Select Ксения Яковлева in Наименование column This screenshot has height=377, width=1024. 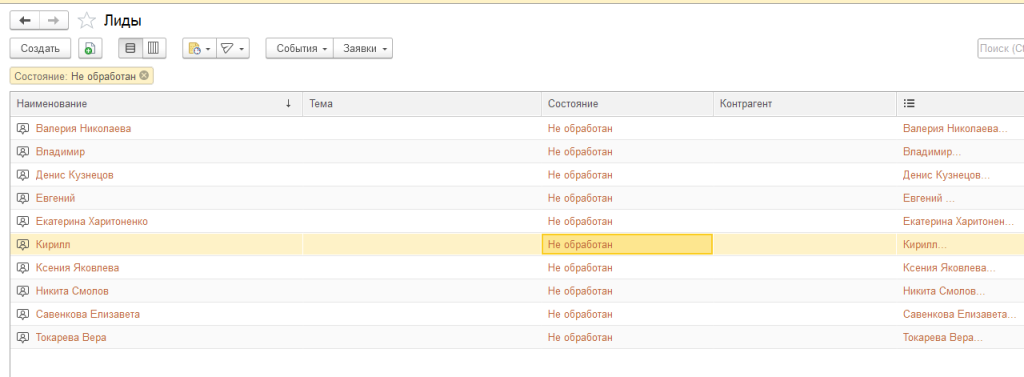[x=78, y=268]
